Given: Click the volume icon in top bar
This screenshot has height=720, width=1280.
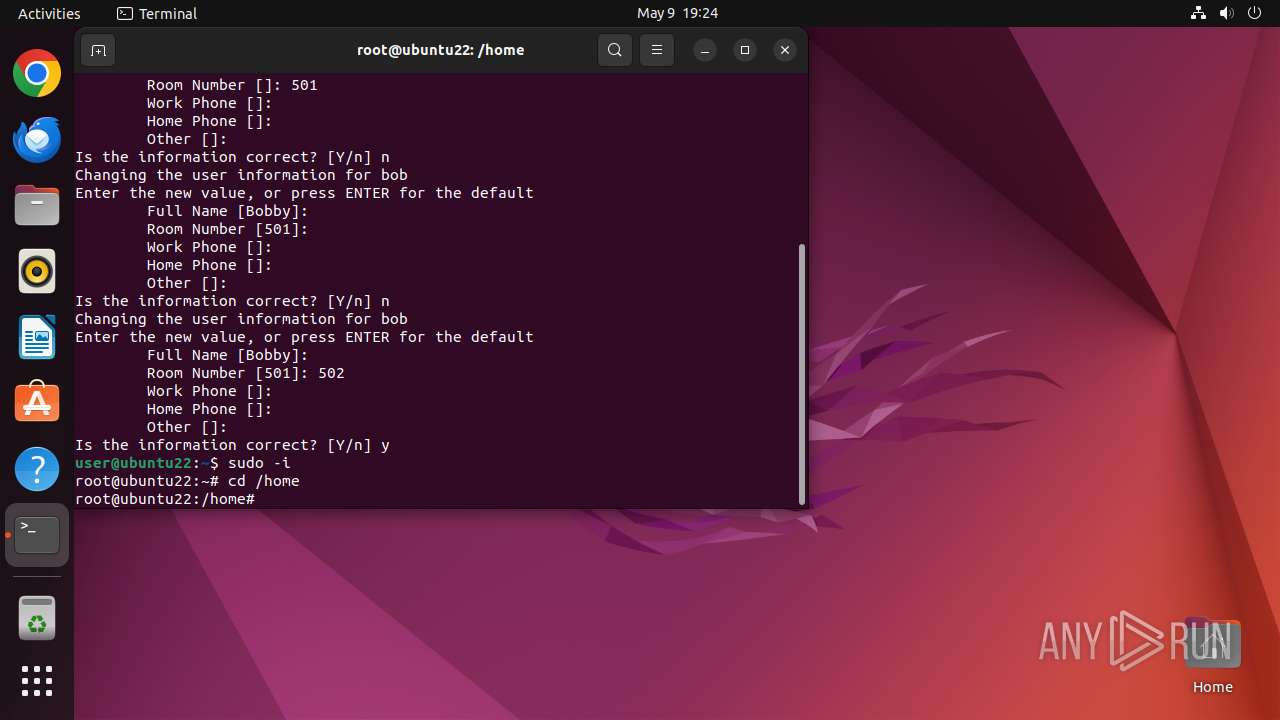Looking at the screenshot, I should pyautogui.click(x=1227, y=13).
